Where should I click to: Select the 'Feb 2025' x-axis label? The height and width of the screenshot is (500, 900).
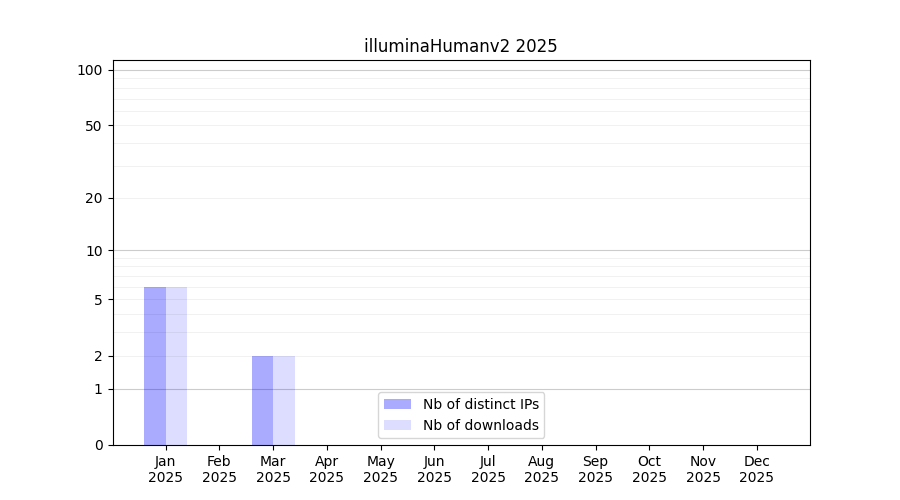[219, 469]
